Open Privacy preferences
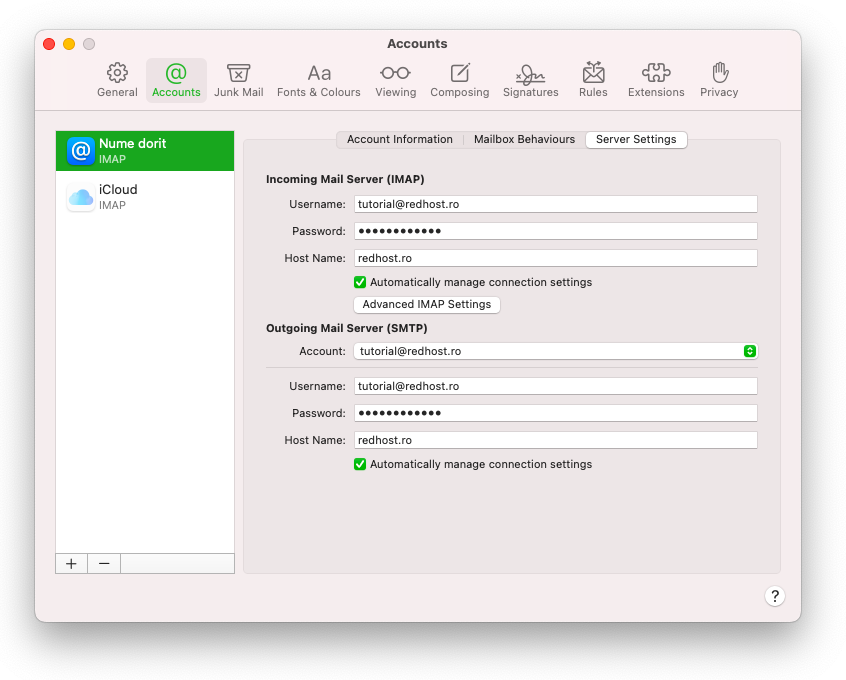This screenshot has height=680, width=846. [x=719, y=80]
